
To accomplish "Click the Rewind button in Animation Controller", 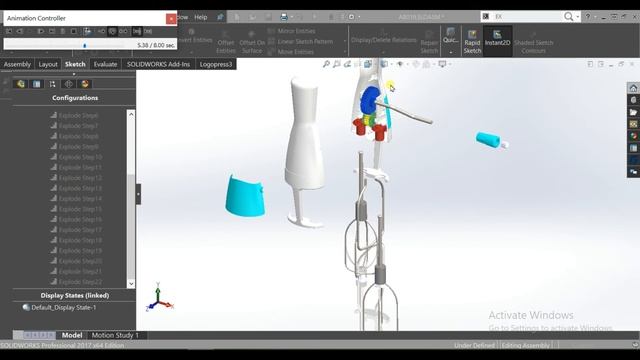I will point(19,31).
